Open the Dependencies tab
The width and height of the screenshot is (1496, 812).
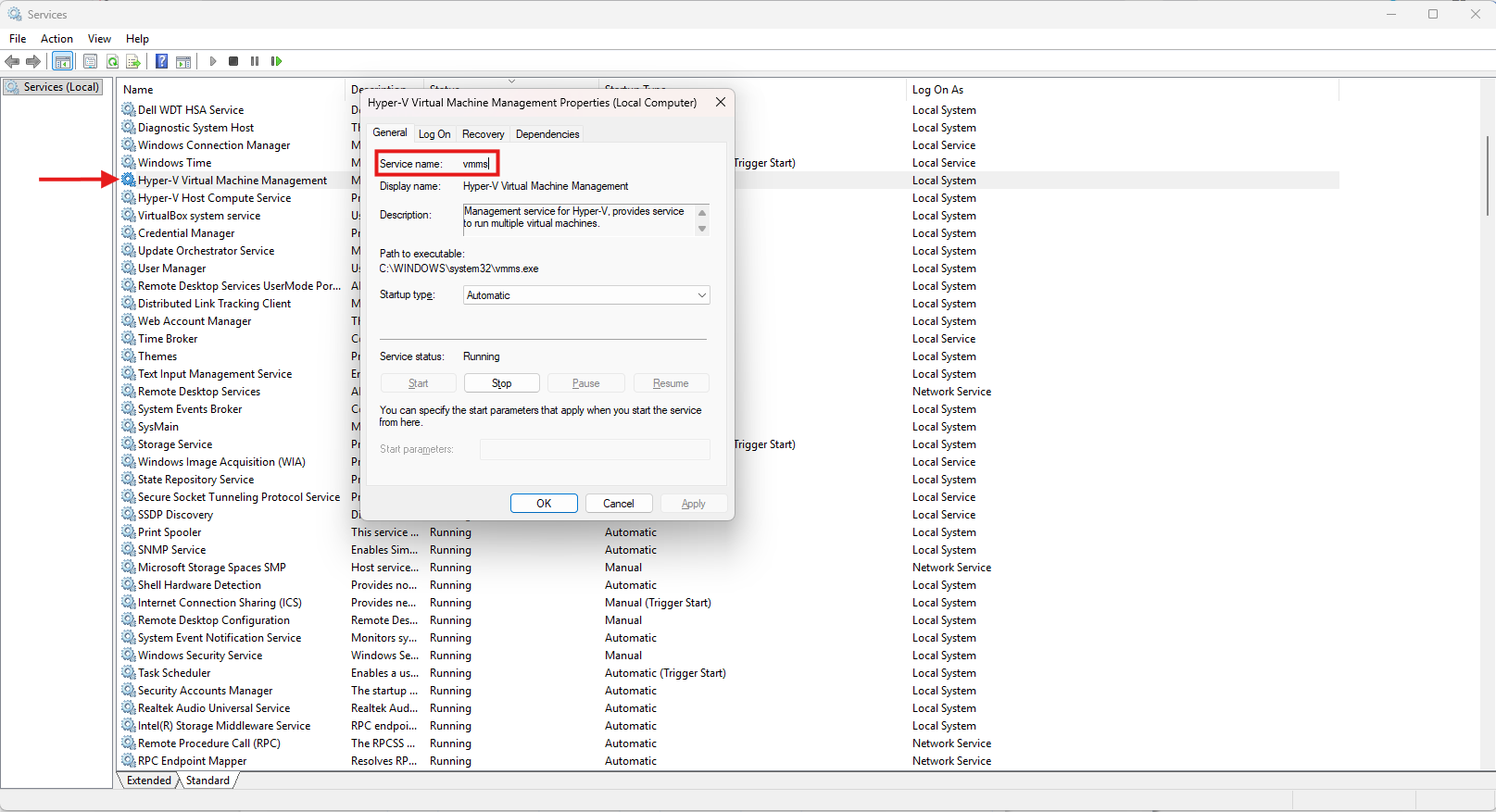point(547,134)
